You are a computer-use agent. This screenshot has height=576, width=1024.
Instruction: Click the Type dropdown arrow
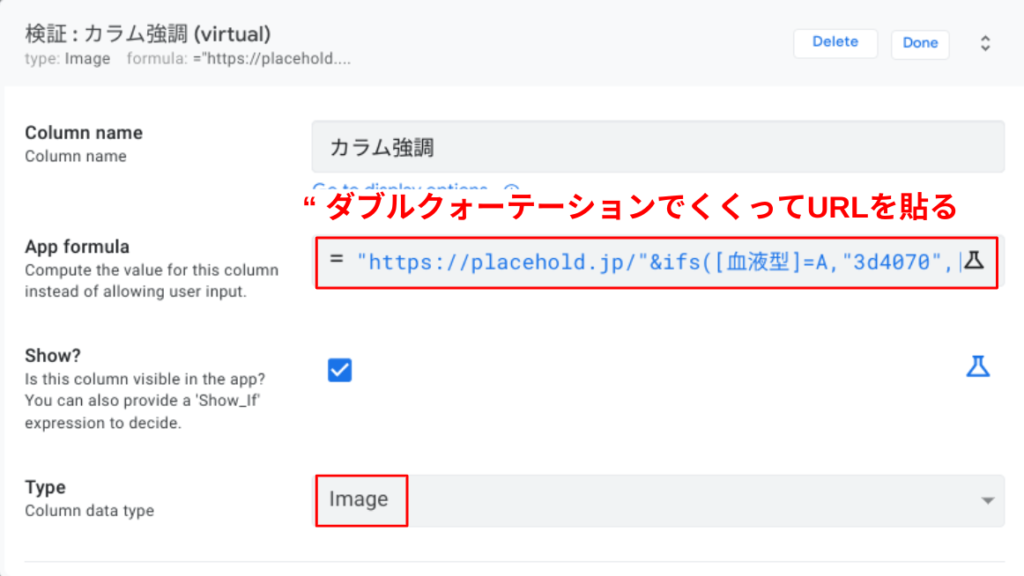point(987,501)
